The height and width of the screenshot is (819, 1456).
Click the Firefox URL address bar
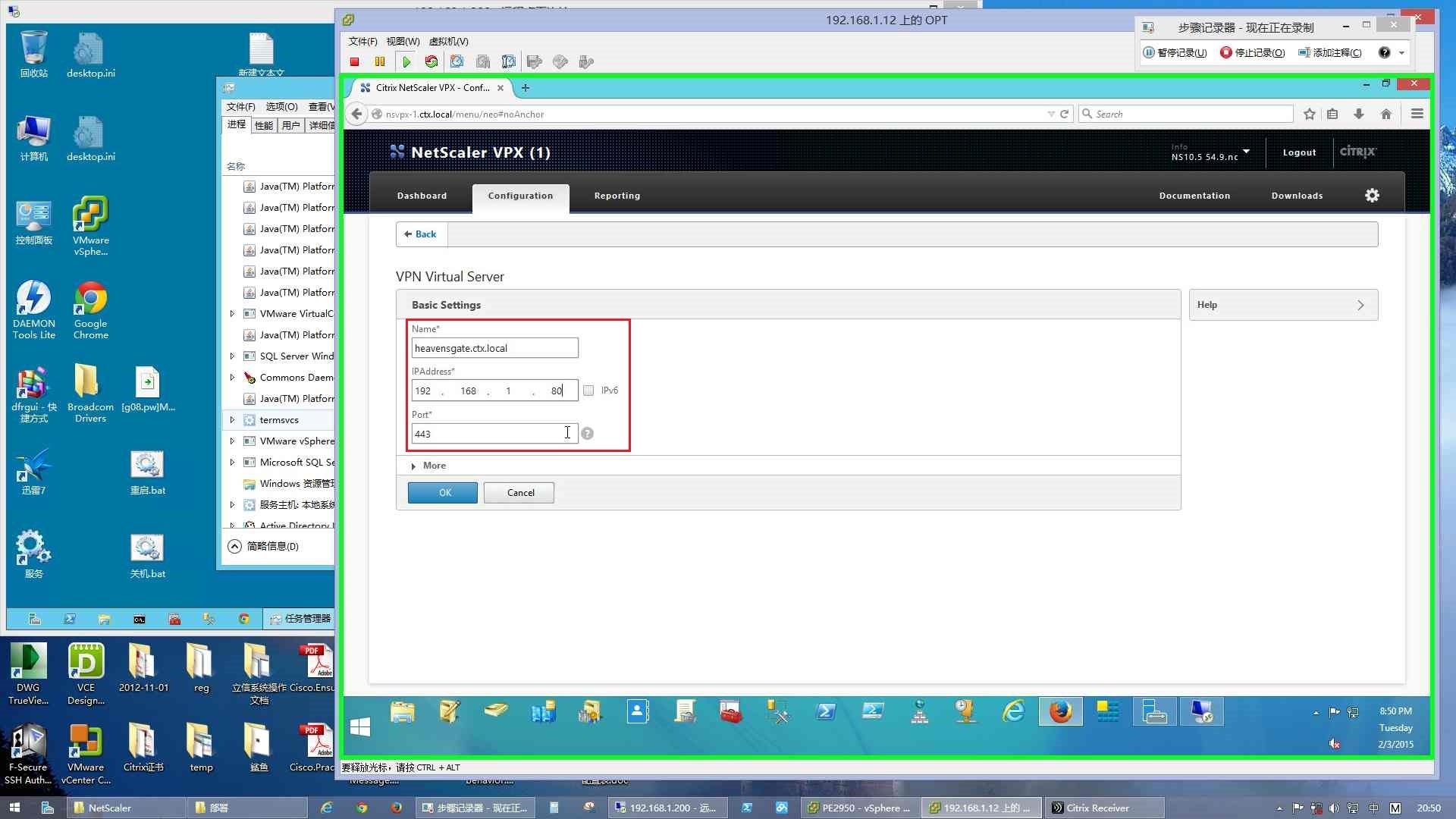coord(709,115)
